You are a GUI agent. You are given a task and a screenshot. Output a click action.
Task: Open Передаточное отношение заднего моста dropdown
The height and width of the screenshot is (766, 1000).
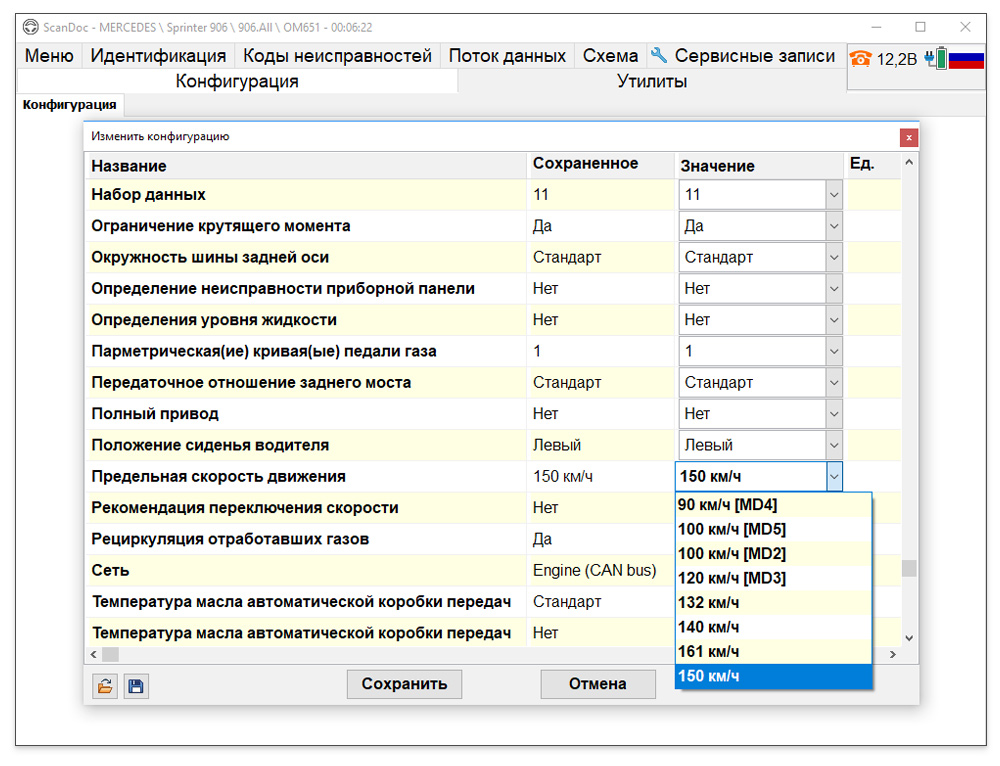pos(834,382)
